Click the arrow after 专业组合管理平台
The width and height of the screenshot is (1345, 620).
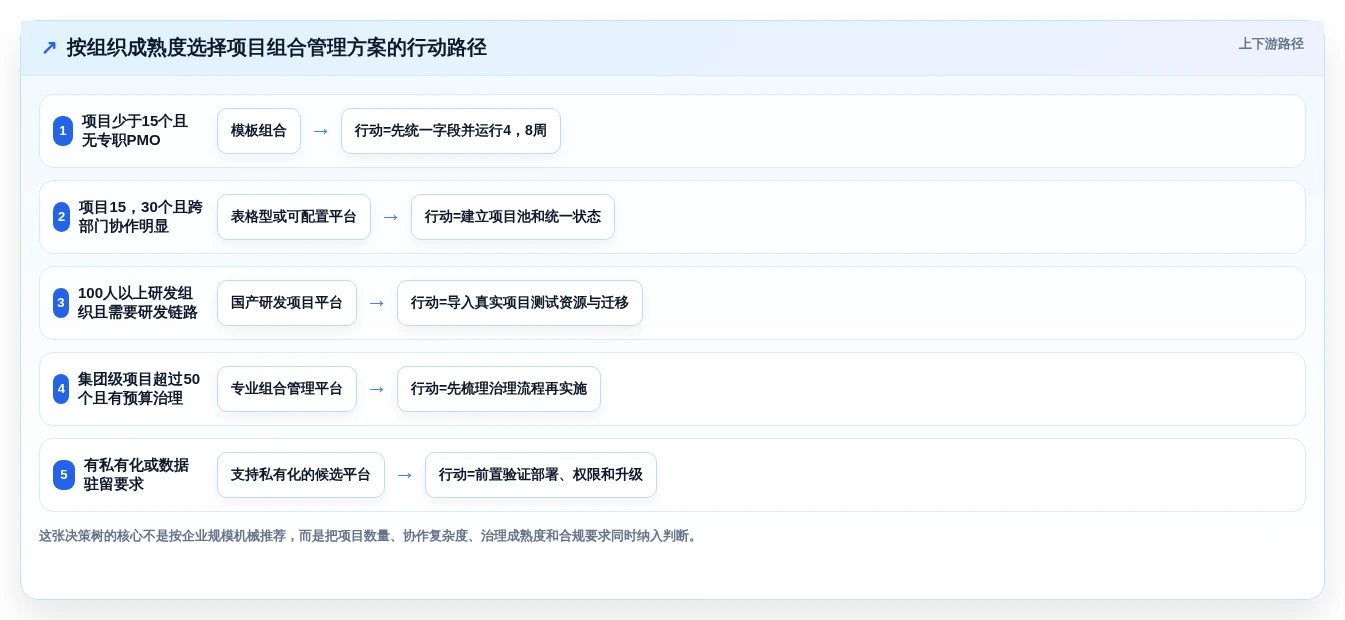377,389
